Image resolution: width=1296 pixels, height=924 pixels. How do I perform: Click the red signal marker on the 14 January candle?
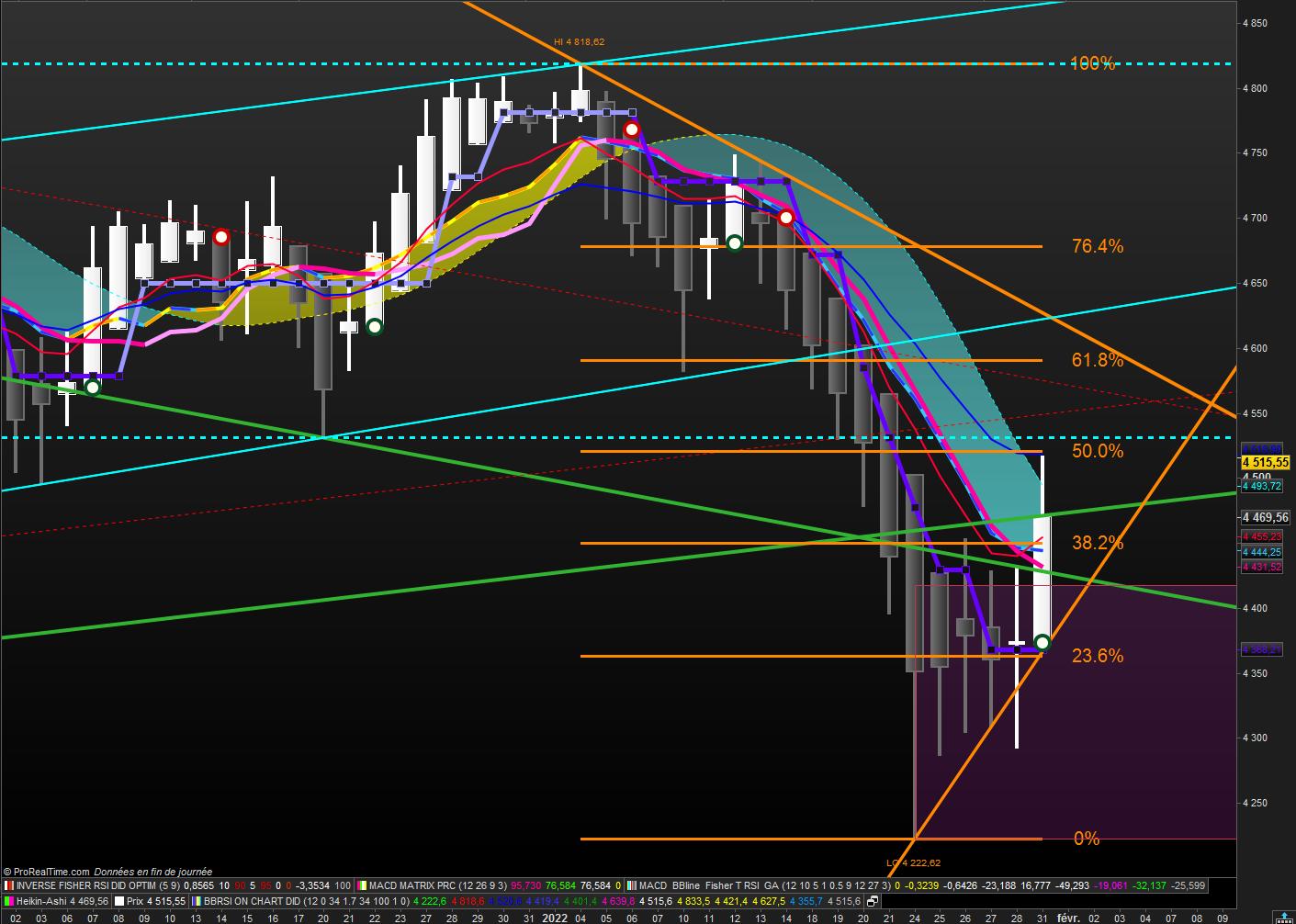pyautogui.click(x=786, y=218)
